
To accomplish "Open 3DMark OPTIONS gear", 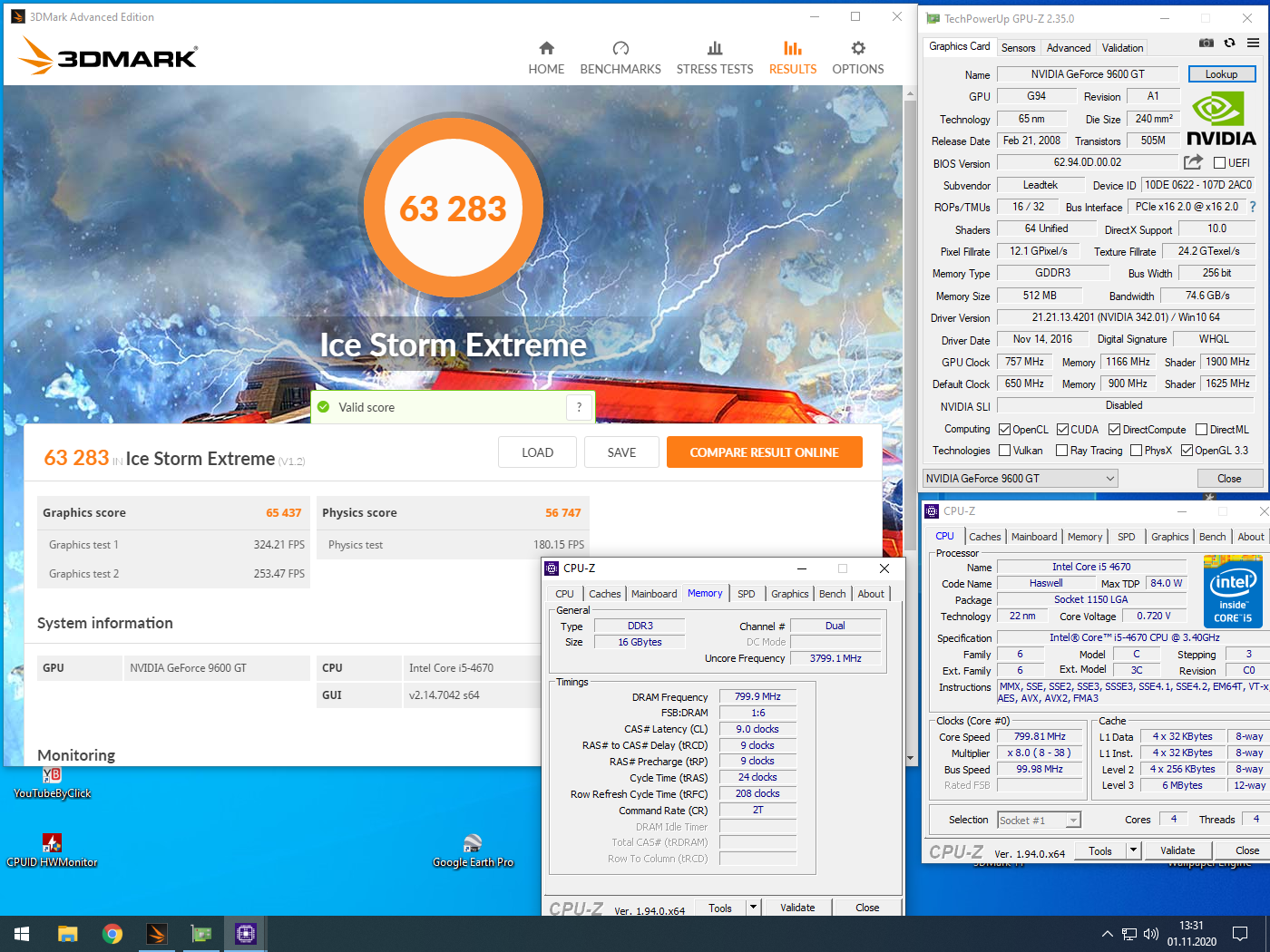I will (858, 58).
